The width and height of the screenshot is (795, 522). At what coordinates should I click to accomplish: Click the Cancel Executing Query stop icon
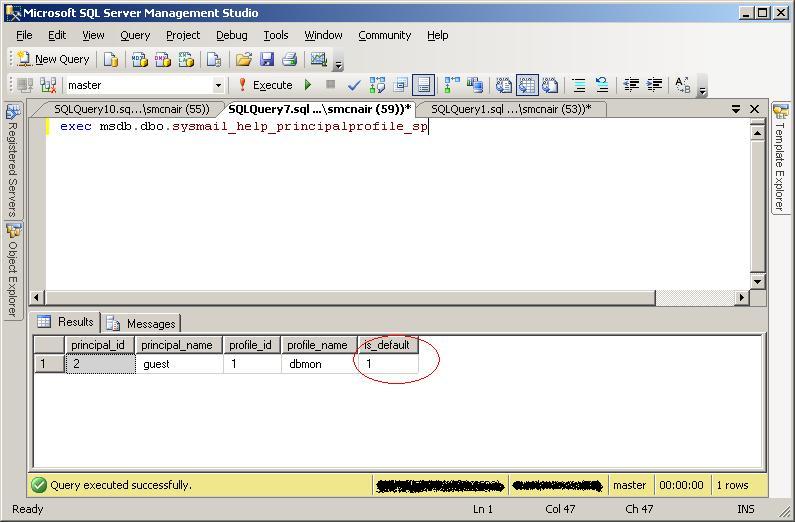coord(331,85)
